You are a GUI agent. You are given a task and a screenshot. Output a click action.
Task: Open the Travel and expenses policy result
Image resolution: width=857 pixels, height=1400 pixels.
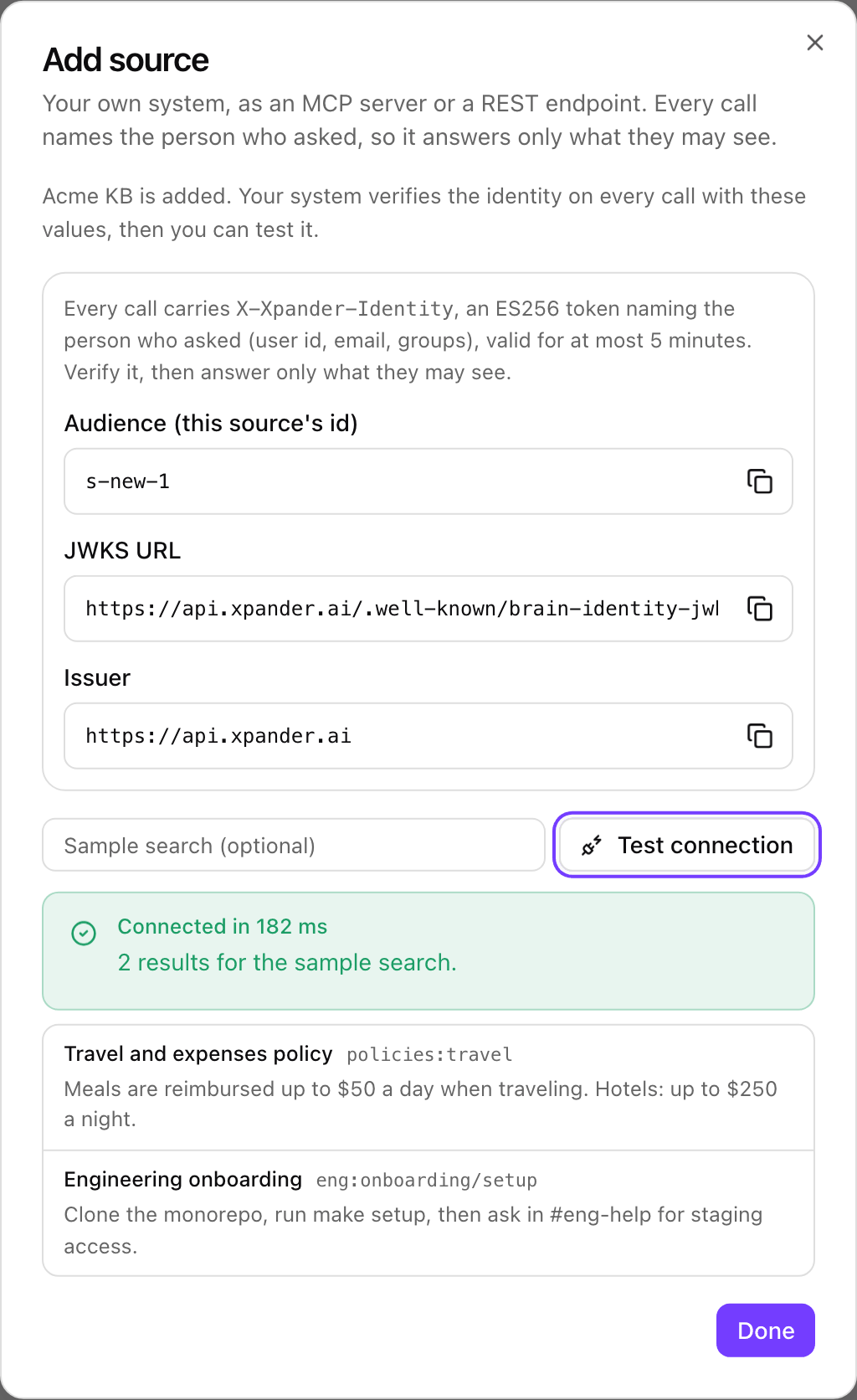[x=428, y=1088]
